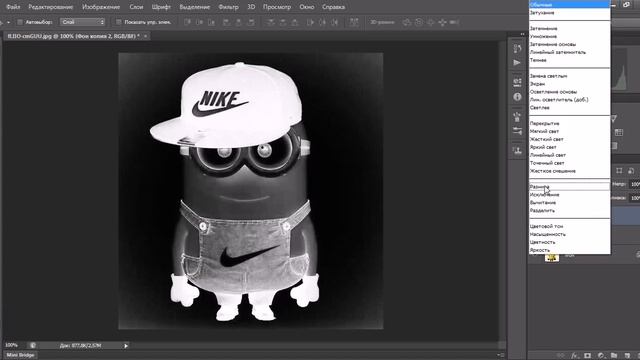The height and width of the screenshot is (360, 640).
Task: Click 3D pan mode icon
Action: coord(431,22)
